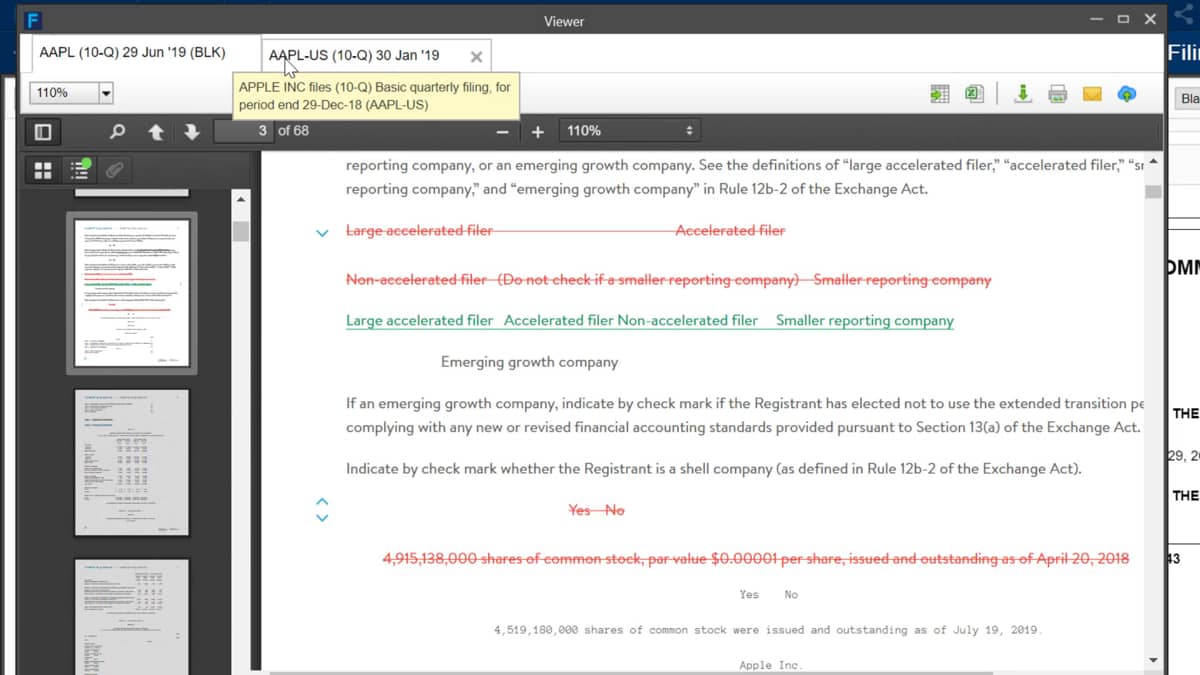
Task: Click the thumbnail panel scroll-up arrow
Action: tap(240, 198)
